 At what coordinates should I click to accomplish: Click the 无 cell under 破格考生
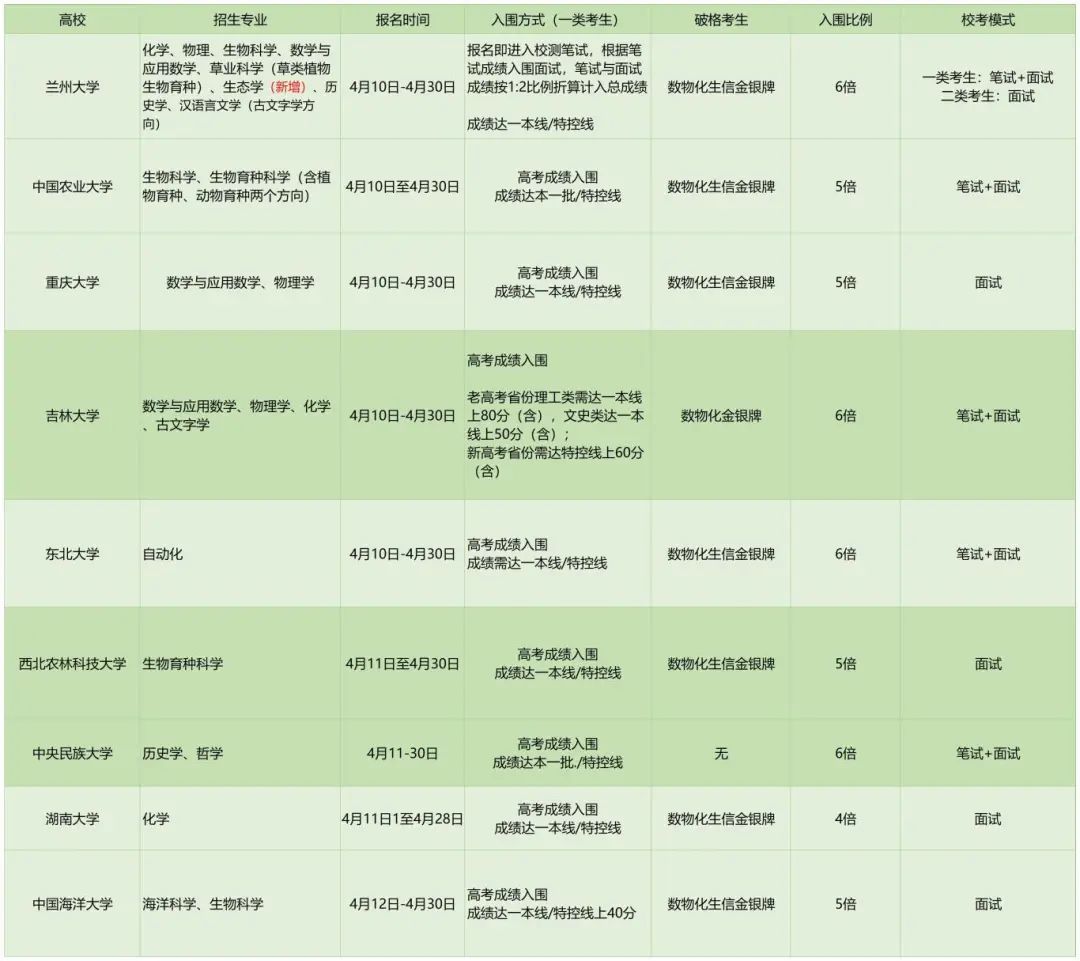pos(720,754)
